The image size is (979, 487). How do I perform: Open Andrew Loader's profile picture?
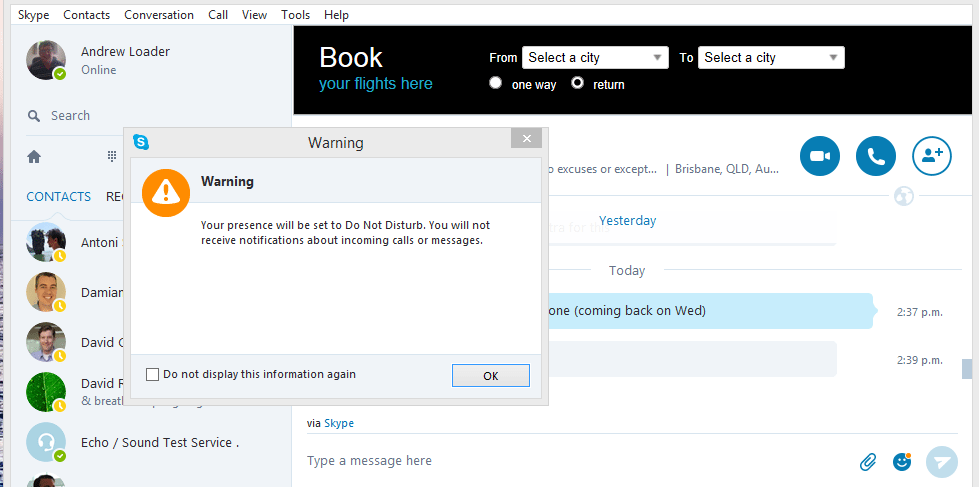46,60
